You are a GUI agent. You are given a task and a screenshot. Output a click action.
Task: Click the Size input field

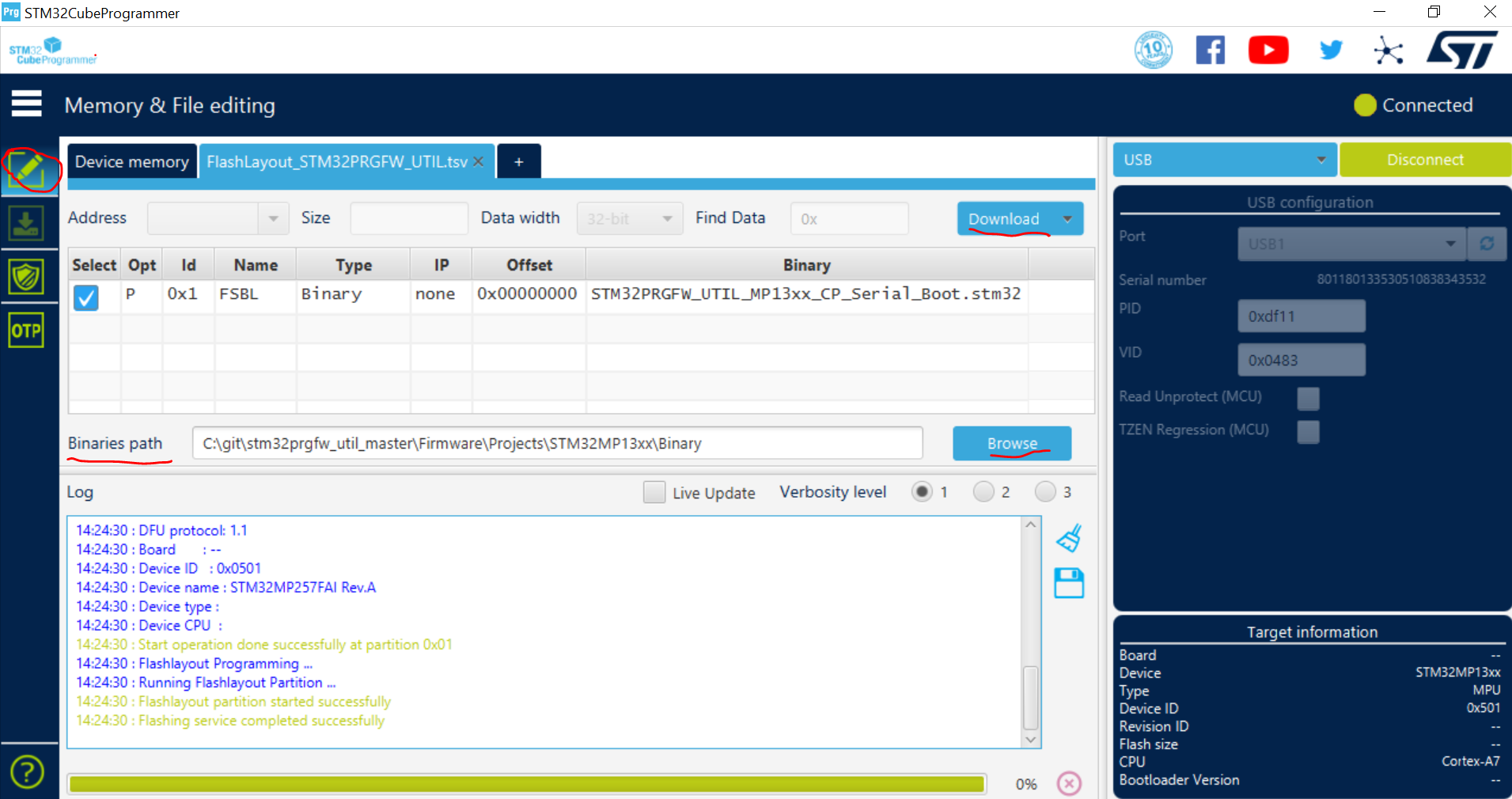409,218
